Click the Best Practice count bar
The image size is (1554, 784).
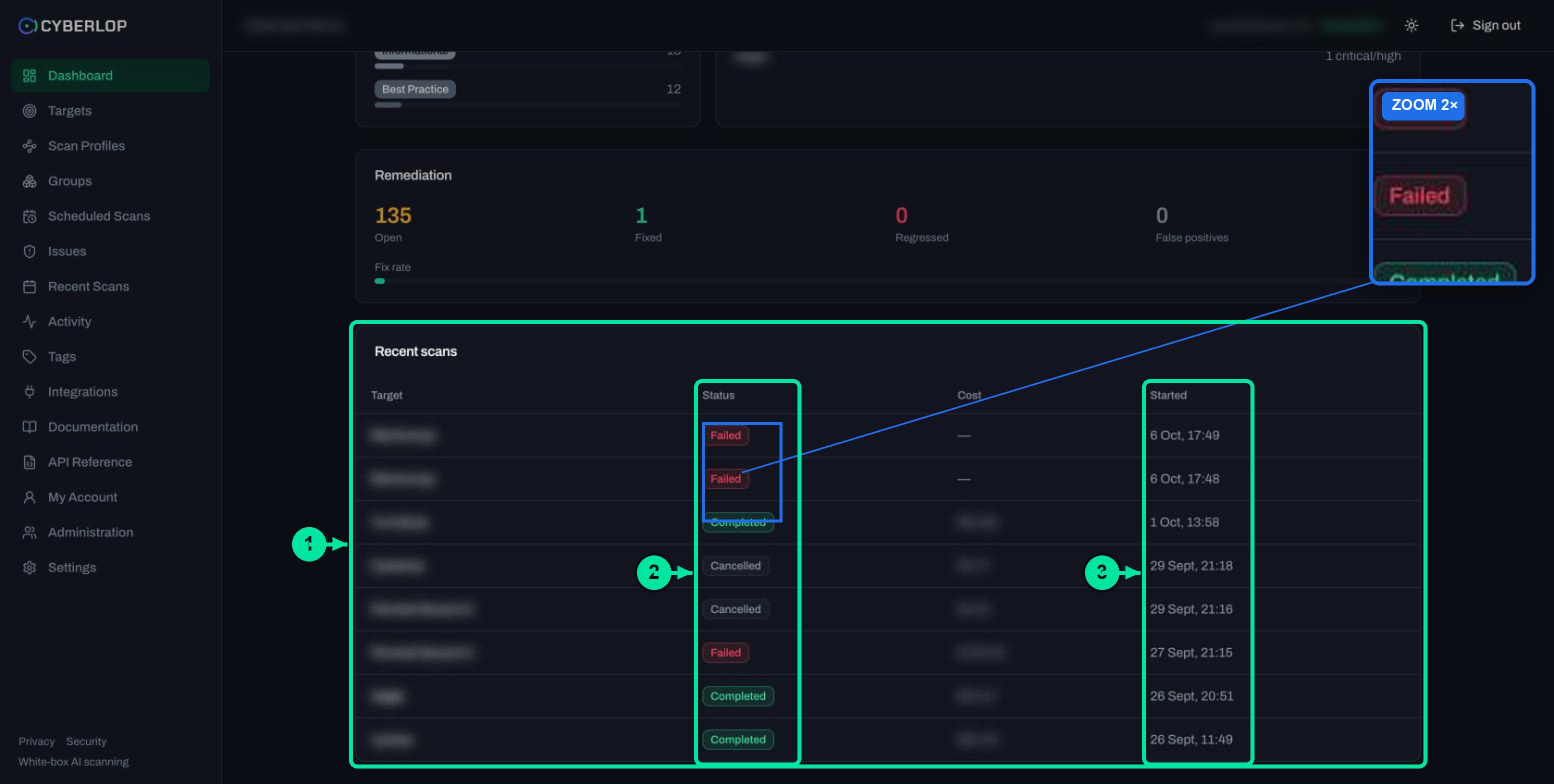(527, 105)
